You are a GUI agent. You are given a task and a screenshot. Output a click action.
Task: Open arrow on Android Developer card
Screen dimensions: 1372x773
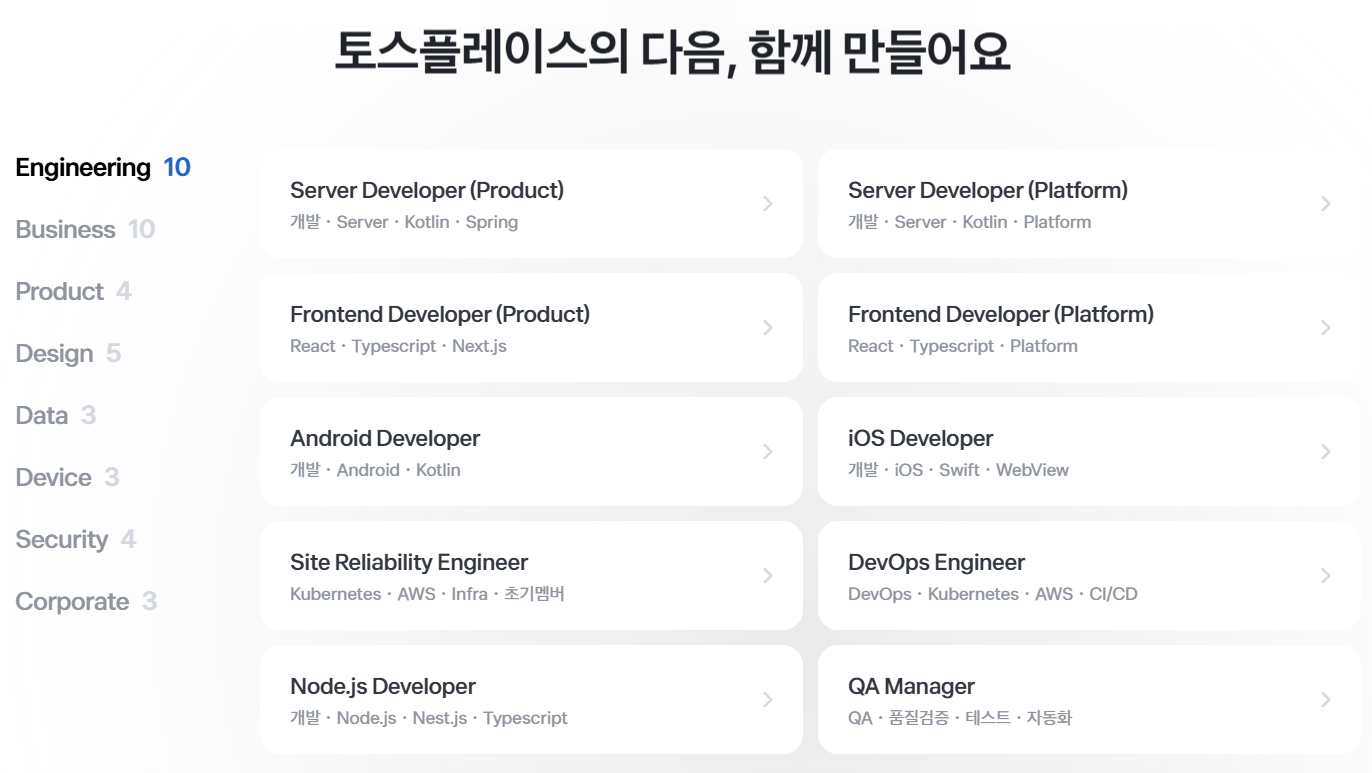[x=768, y=452]
